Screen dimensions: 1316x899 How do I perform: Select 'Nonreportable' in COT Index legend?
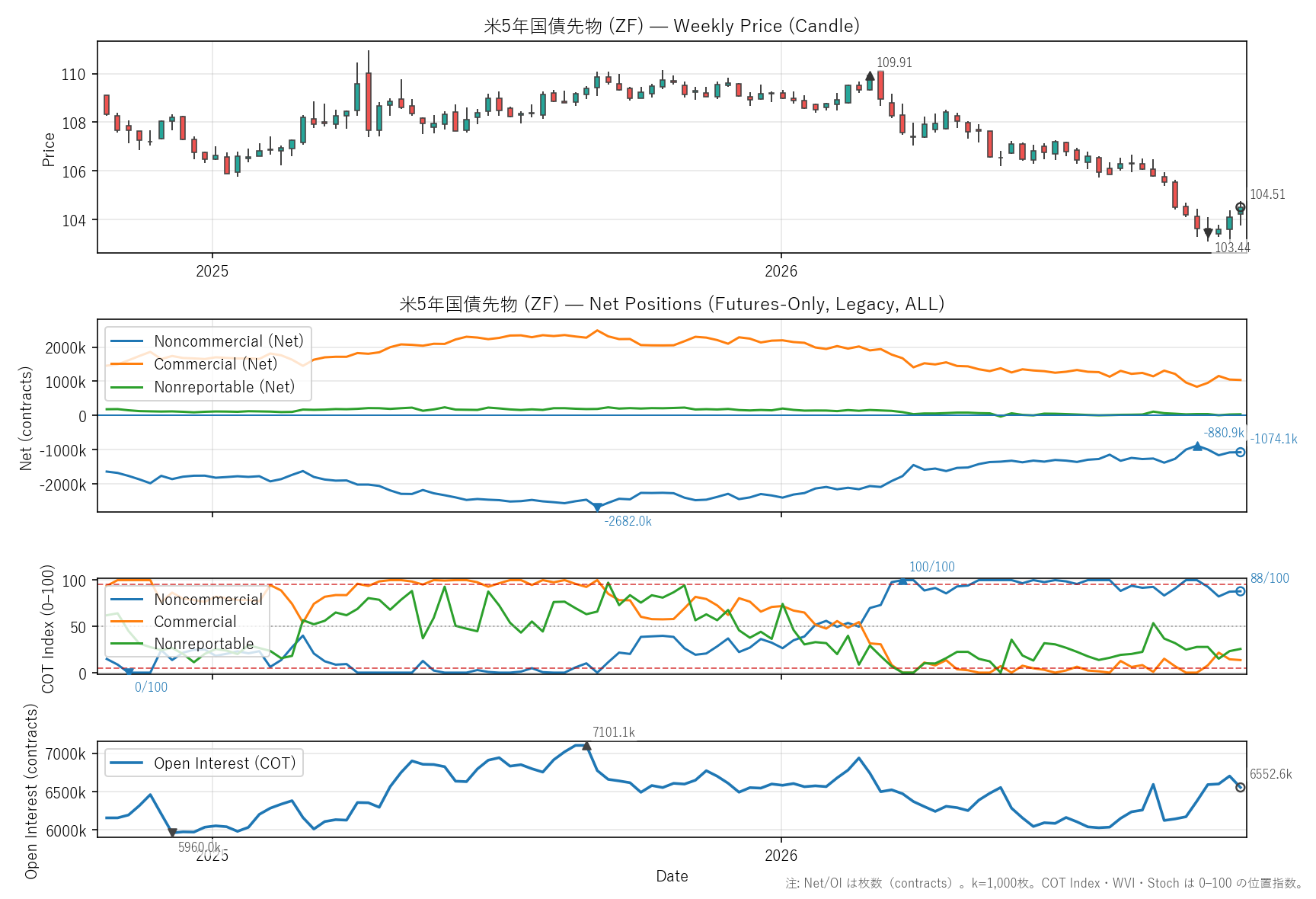[x=182, y=644]
